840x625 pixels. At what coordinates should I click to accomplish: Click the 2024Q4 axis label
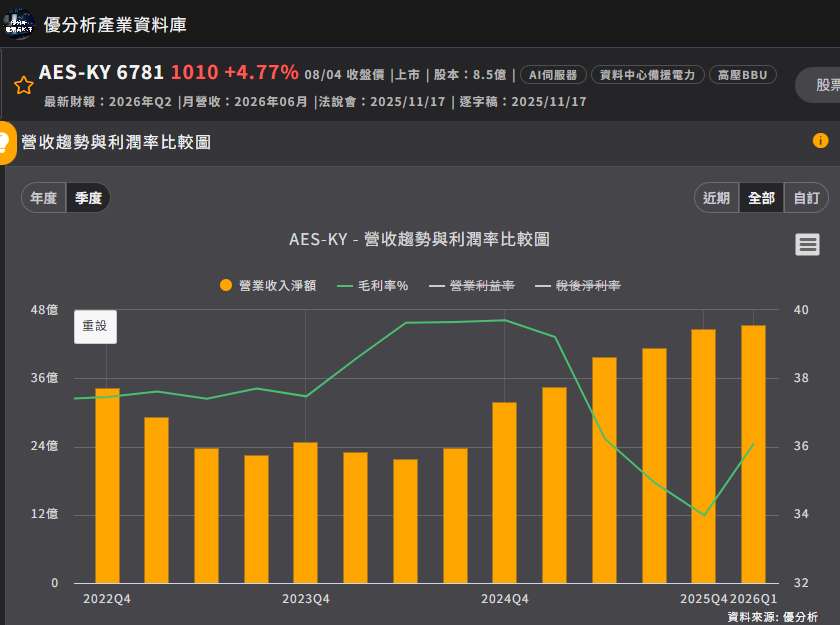click(505, 599)
